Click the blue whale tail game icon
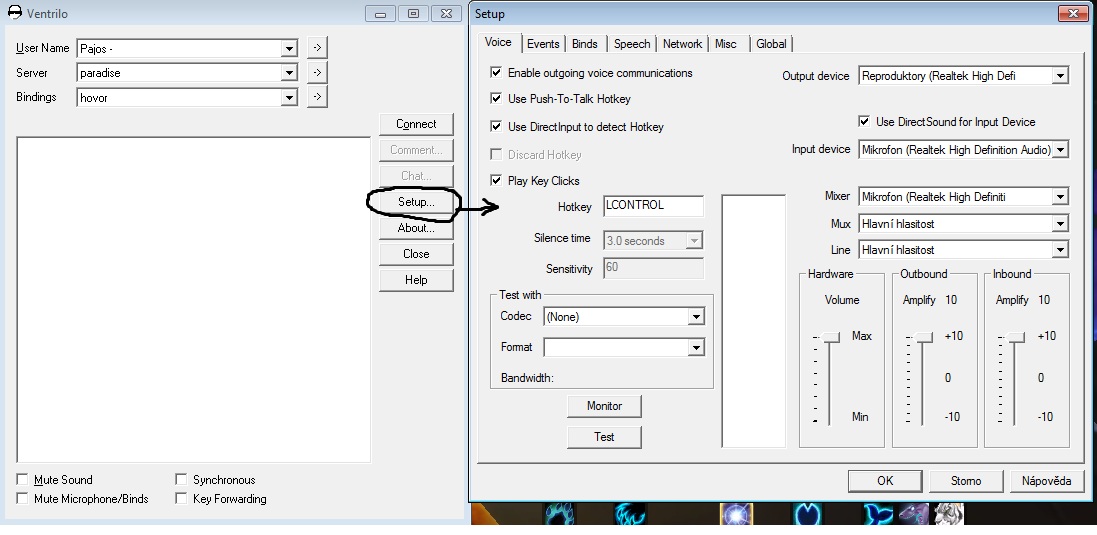Screen dimensions: 1097x535 pyautogui.click(x=878, y=514)
